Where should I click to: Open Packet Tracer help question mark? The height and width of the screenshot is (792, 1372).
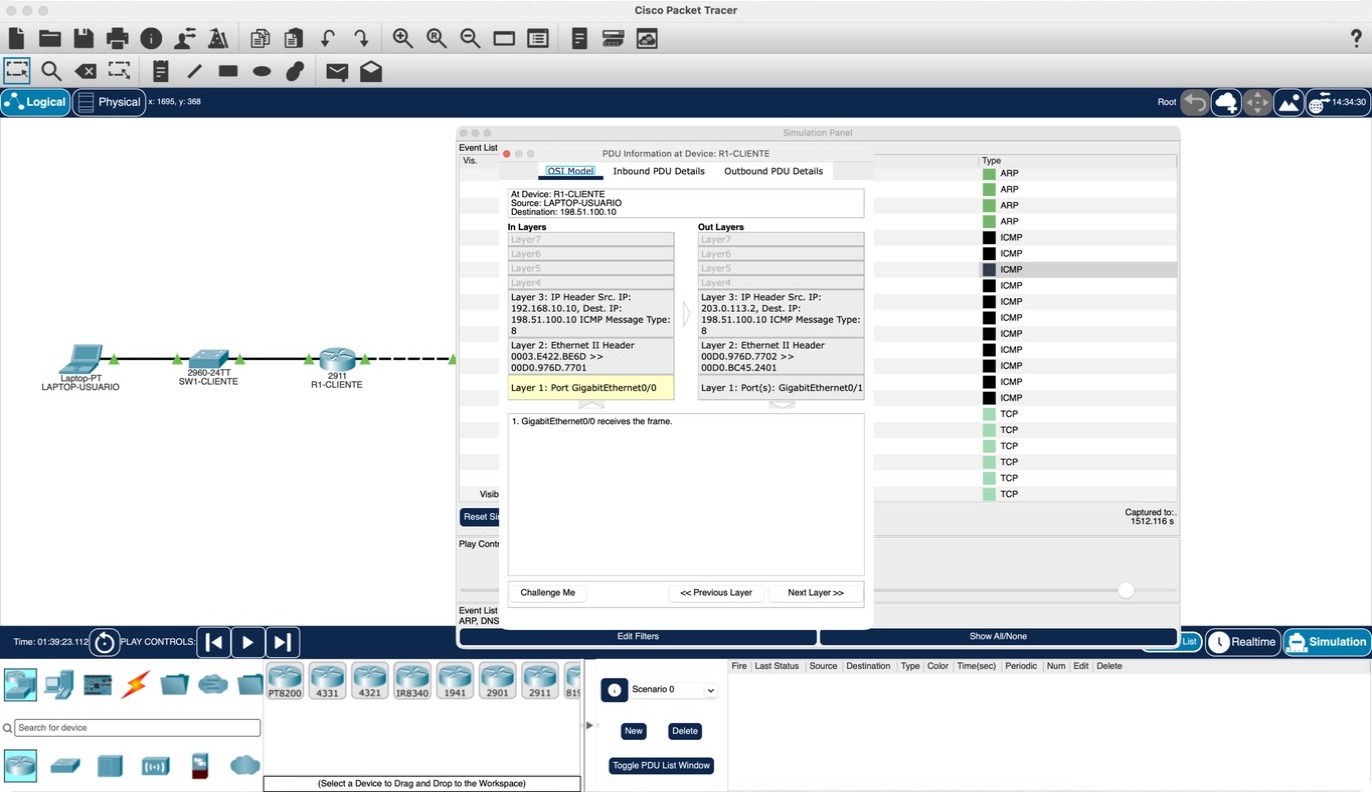point(1356,39)
